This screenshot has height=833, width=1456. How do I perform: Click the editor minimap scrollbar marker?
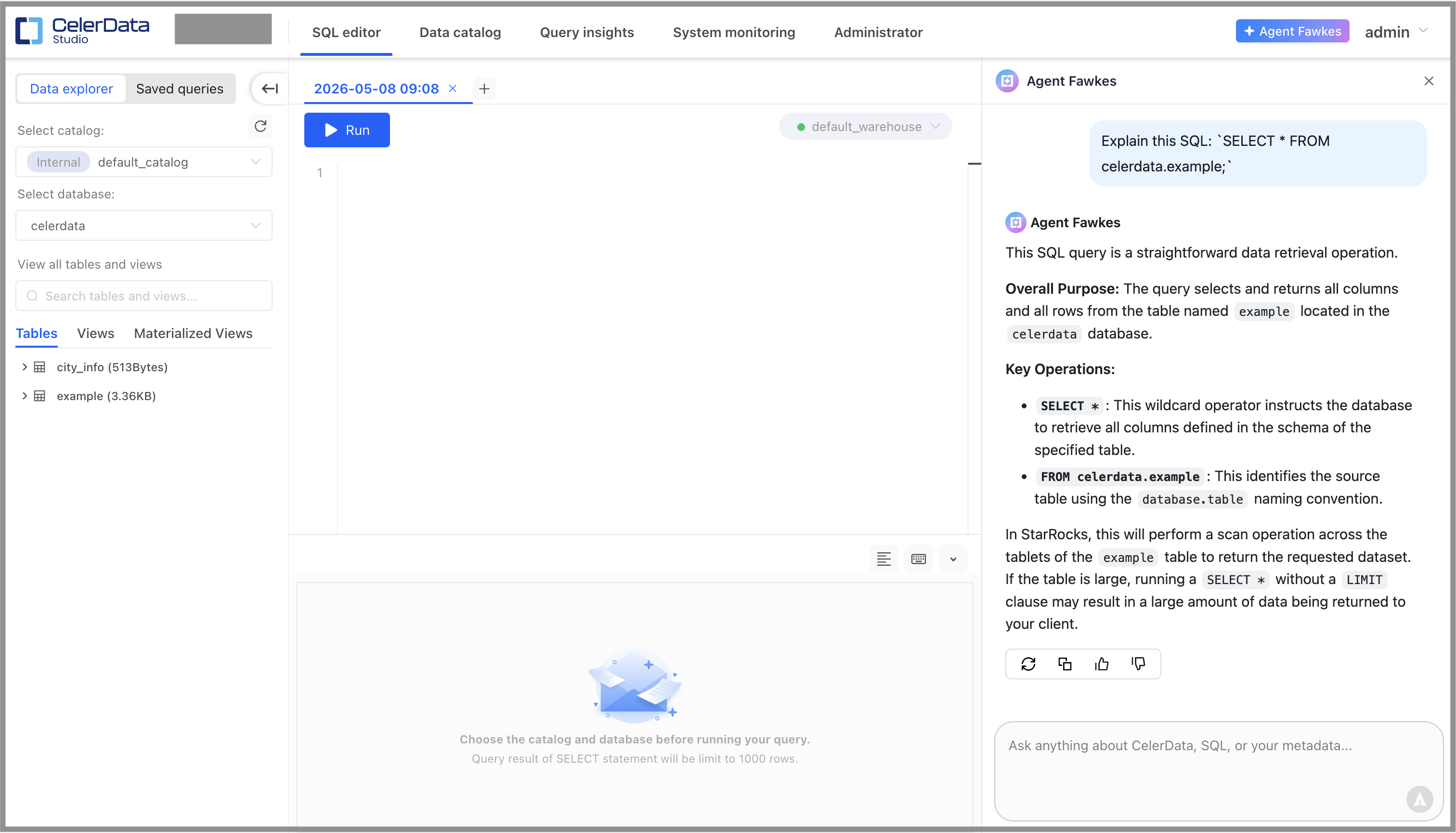point(975,164)
